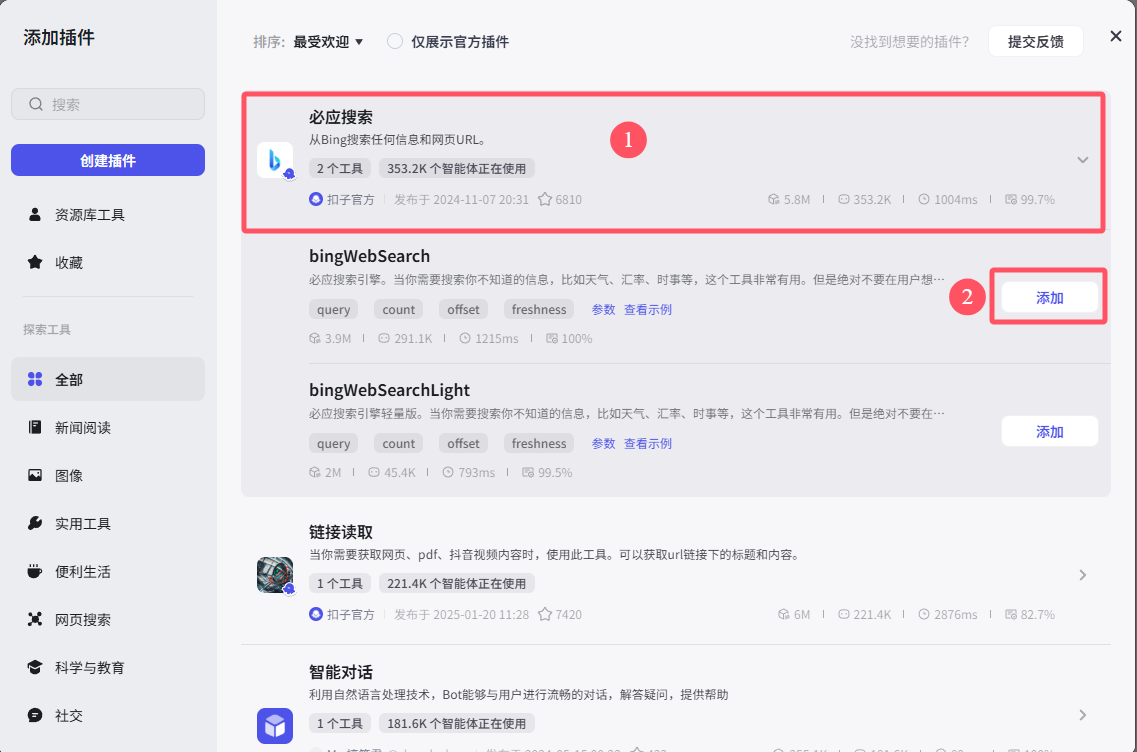Click the 创建插件 button
The height and width of the screenshot is (752, 1137).
[108, 160]
